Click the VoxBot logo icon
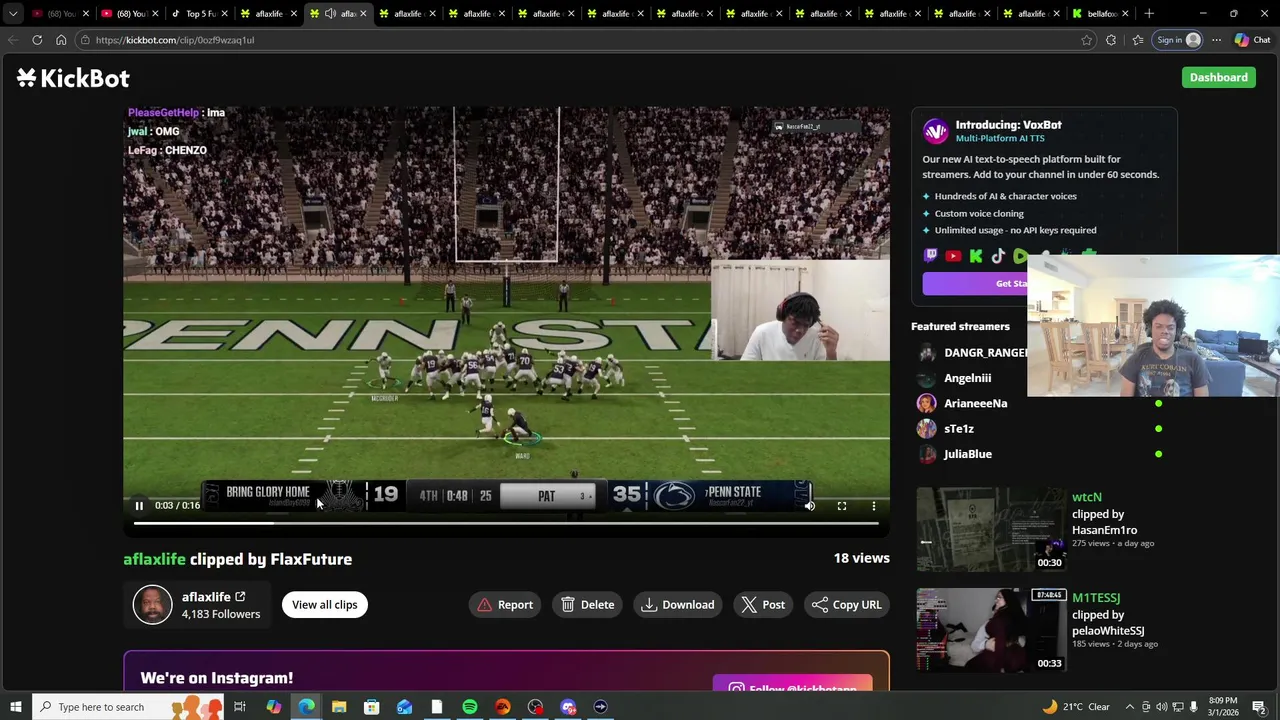 (x=935, y=131)
